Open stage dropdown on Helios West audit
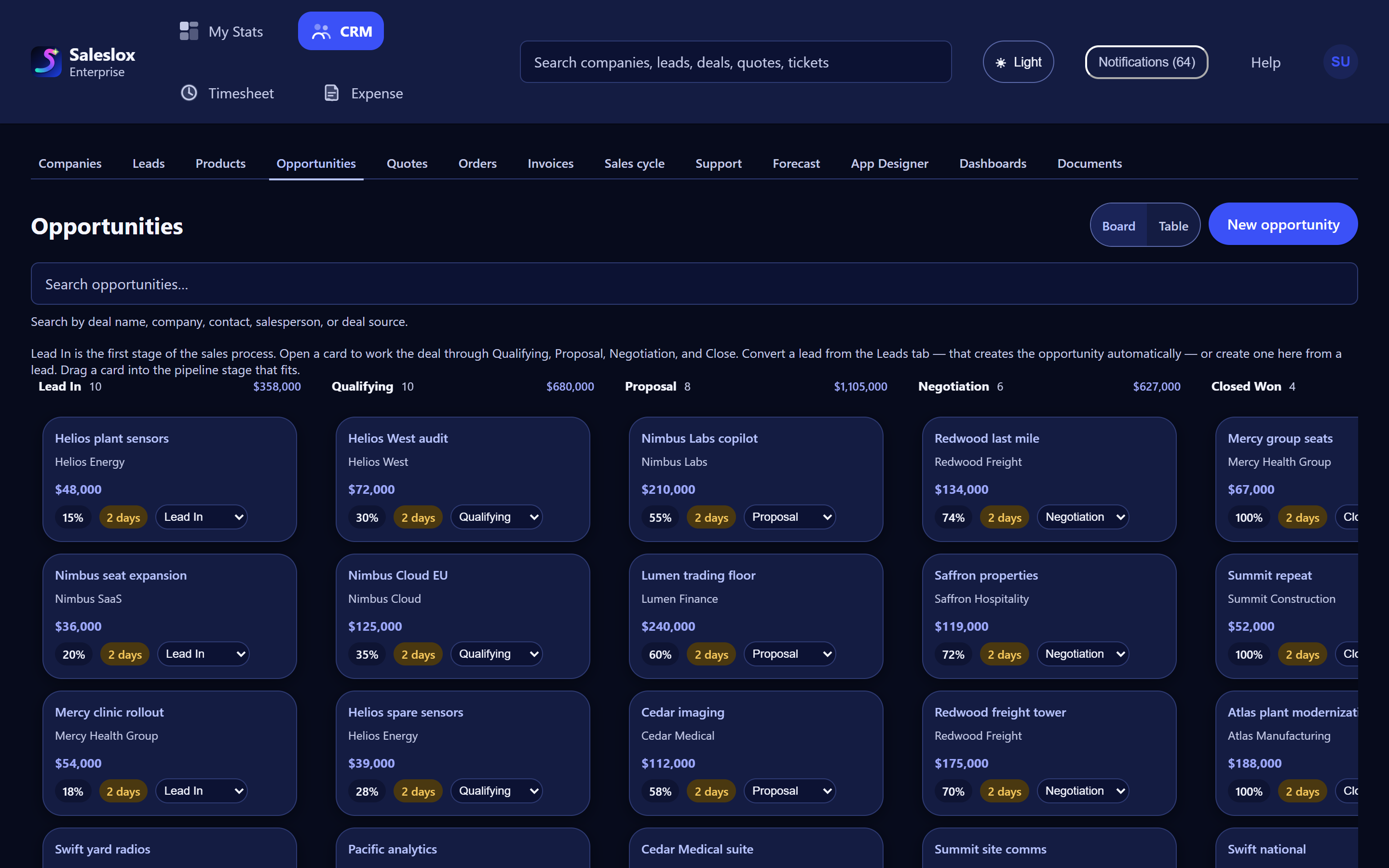 [x=496, y=517]
